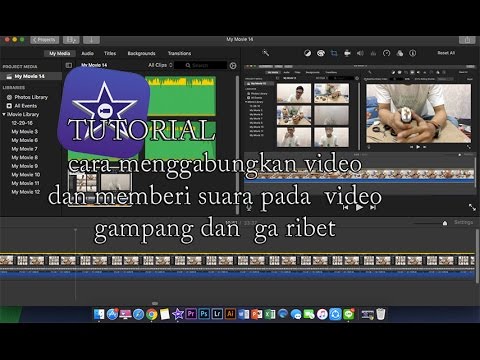
Task: Click the magic wand auto-enhance icon
Action: pos(265,53)
